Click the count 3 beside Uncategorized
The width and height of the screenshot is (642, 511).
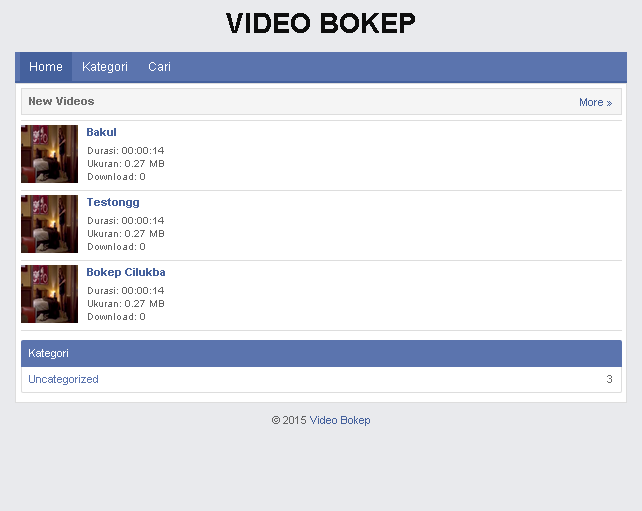click(x=609, y=379)
